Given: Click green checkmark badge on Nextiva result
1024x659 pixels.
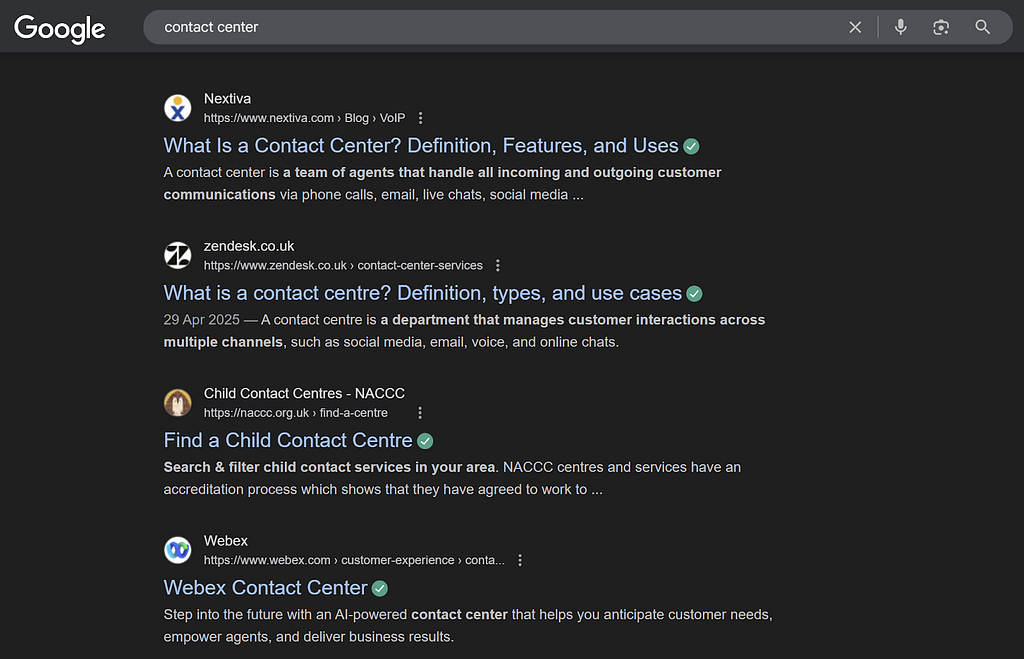Looking at the screenshot, I should [692, 146].
